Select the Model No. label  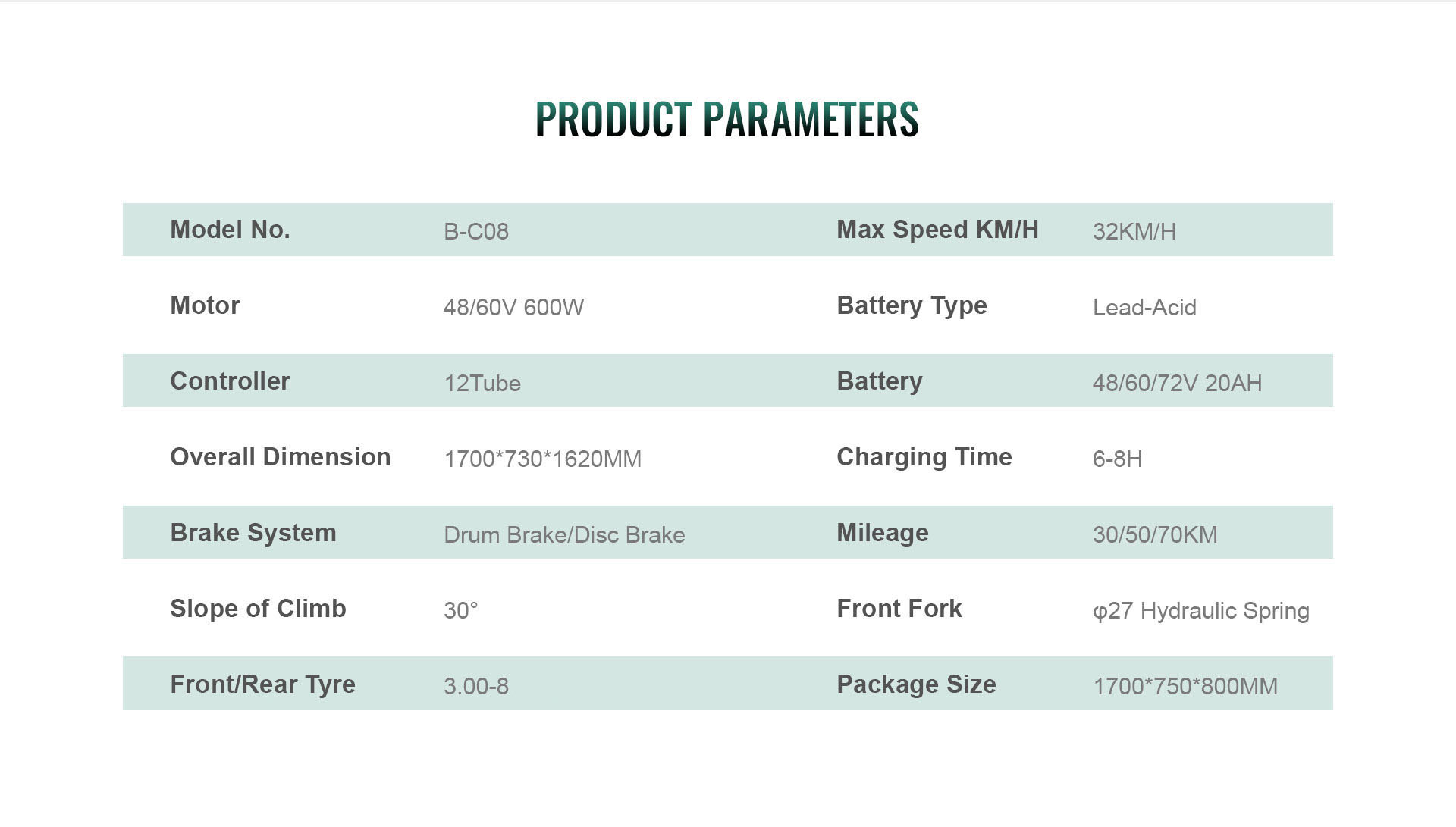click(230, 230)
